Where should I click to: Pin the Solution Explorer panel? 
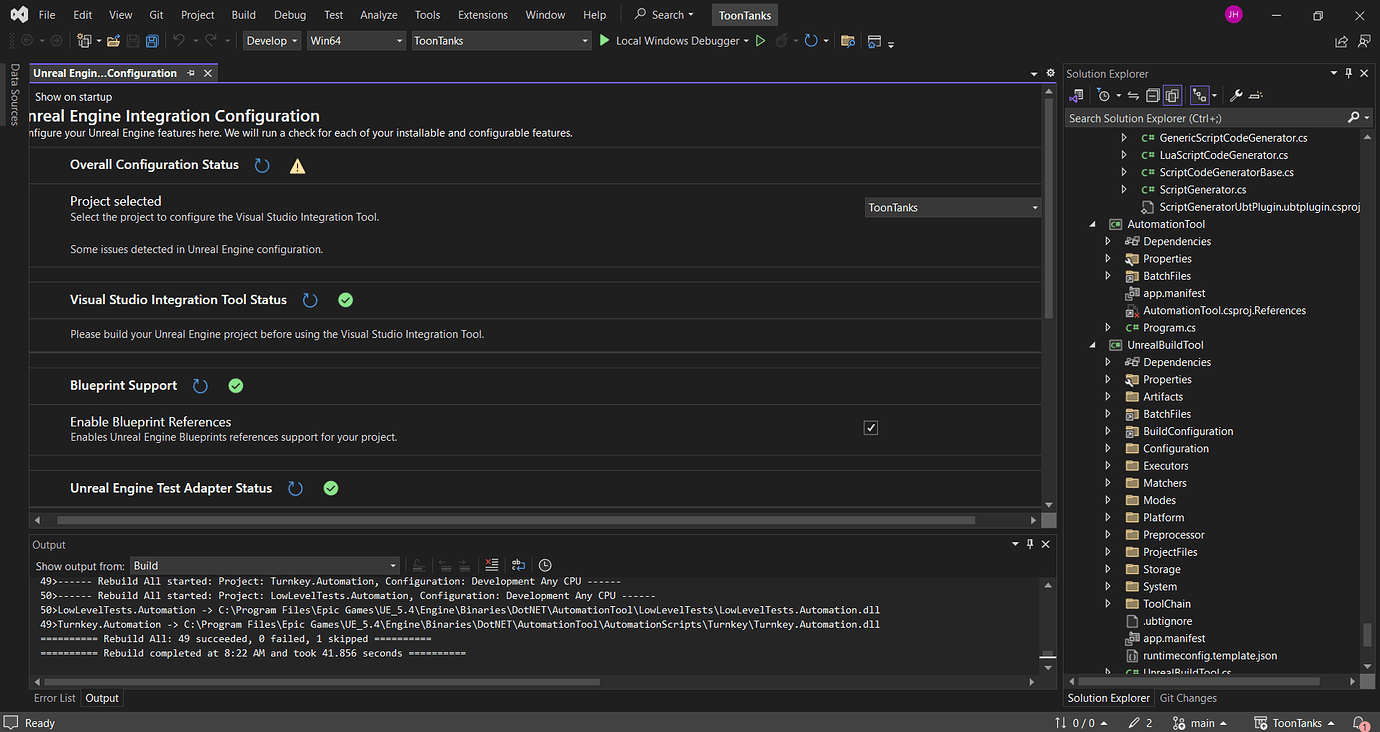point(1348,72)
